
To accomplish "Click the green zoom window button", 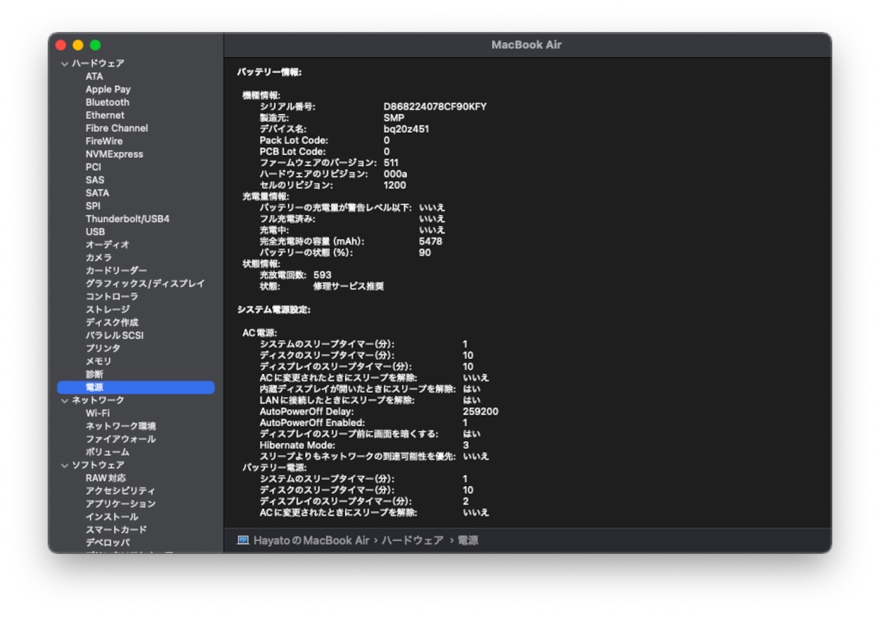I will click(x=95, y=45).
